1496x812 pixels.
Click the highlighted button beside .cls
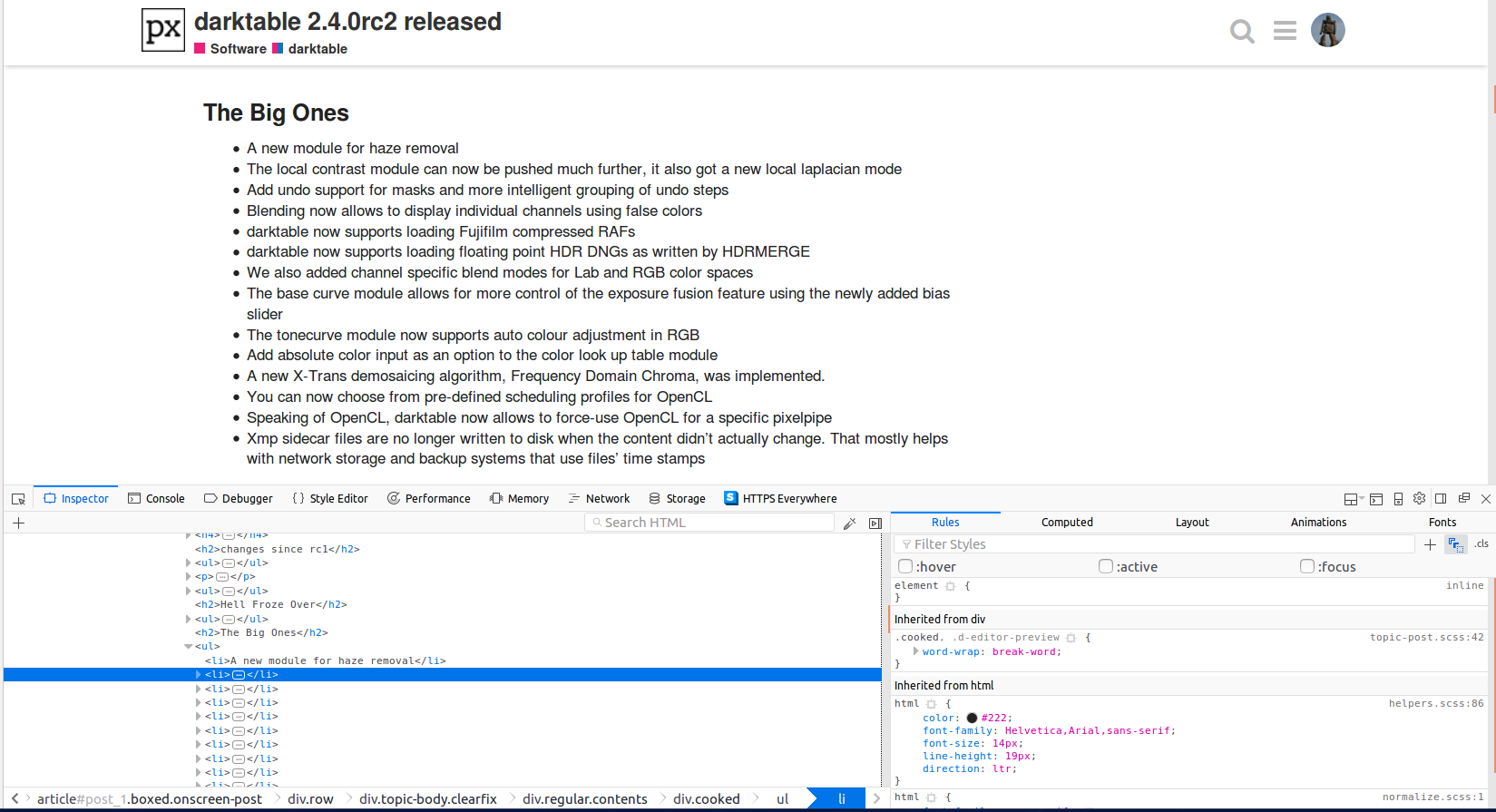[x=1457, y=544]
